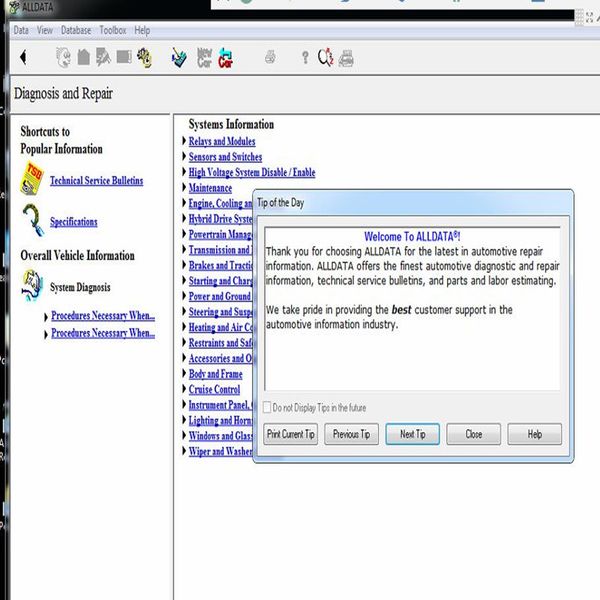Open the Heating and Air link

pos(220,327)
